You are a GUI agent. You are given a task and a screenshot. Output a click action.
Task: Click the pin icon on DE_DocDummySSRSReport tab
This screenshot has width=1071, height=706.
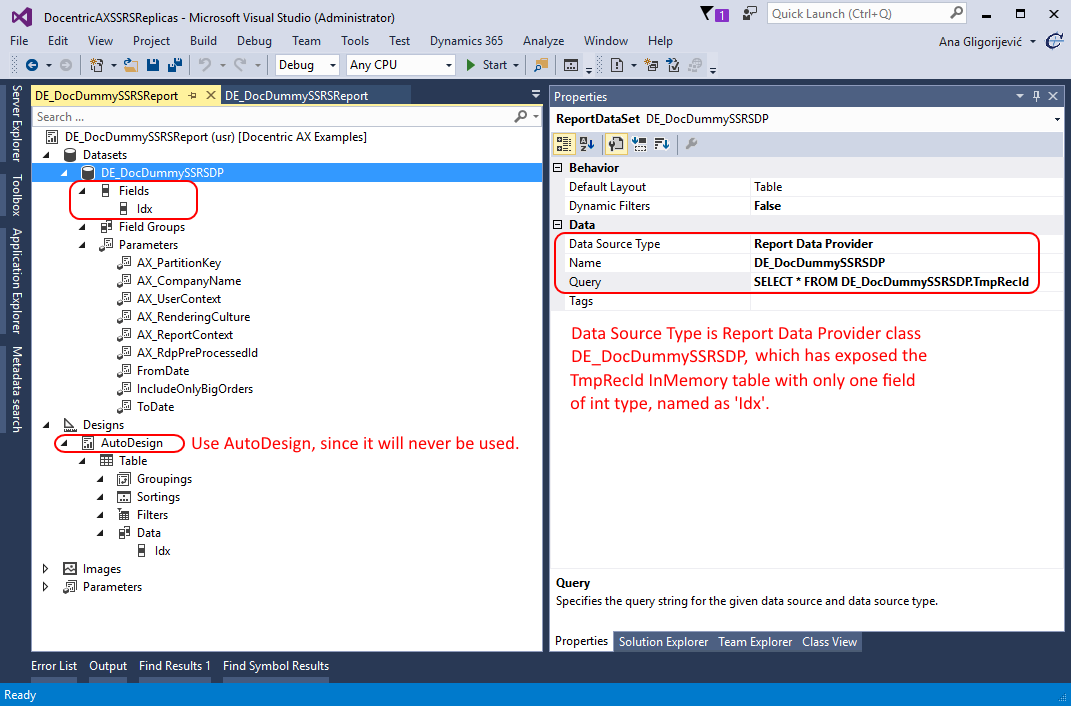192,96
